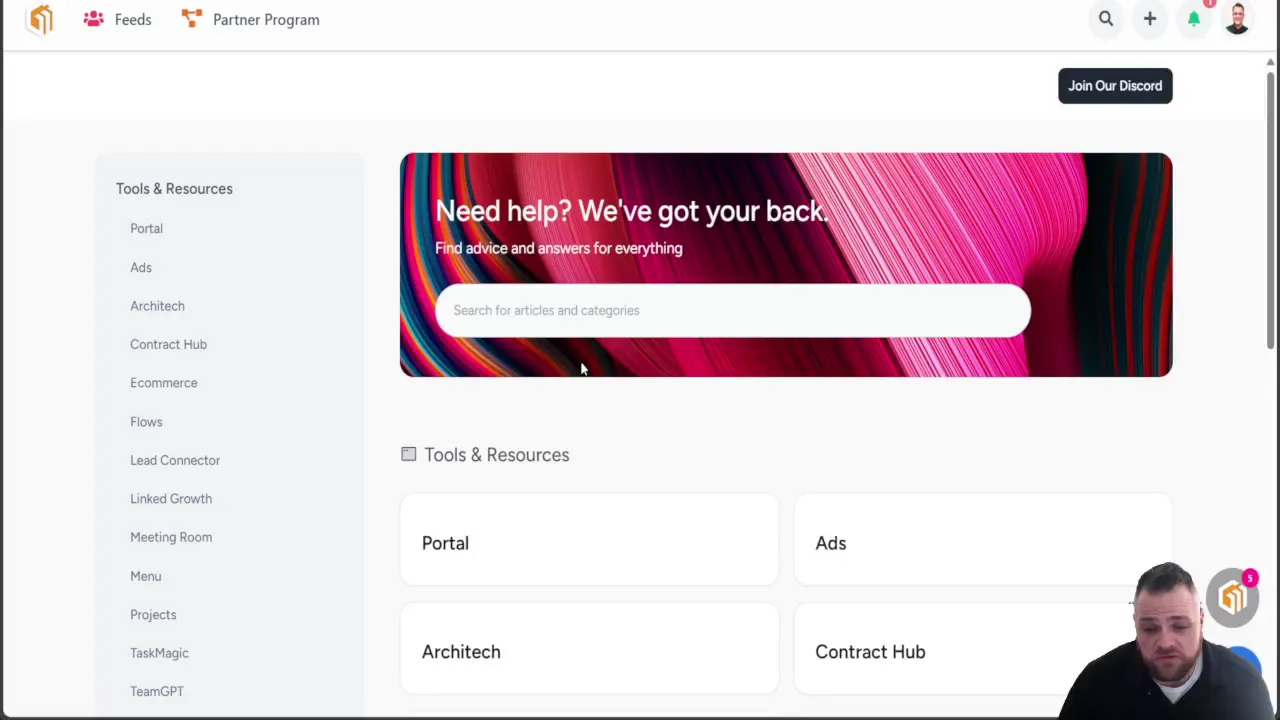Open TaskMagic from the sidebar list
The width and height of the screenshot is (1280, 720).
coord(159,653)
